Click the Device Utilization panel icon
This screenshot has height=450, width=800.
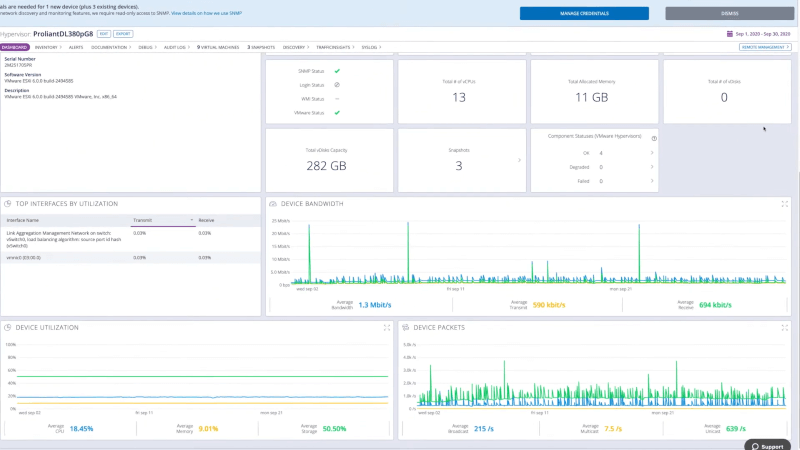(8, 328)
